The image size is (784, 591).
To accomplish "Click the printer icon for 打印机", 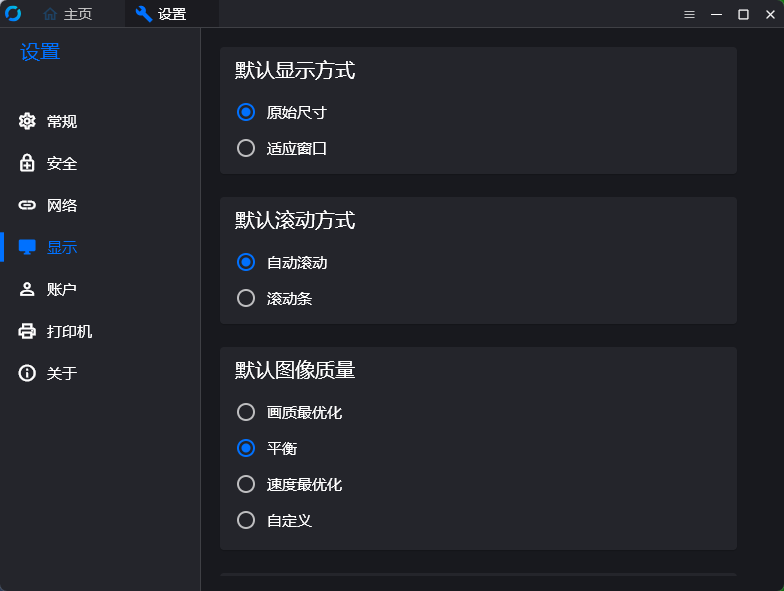I will [x=27, y=332].
